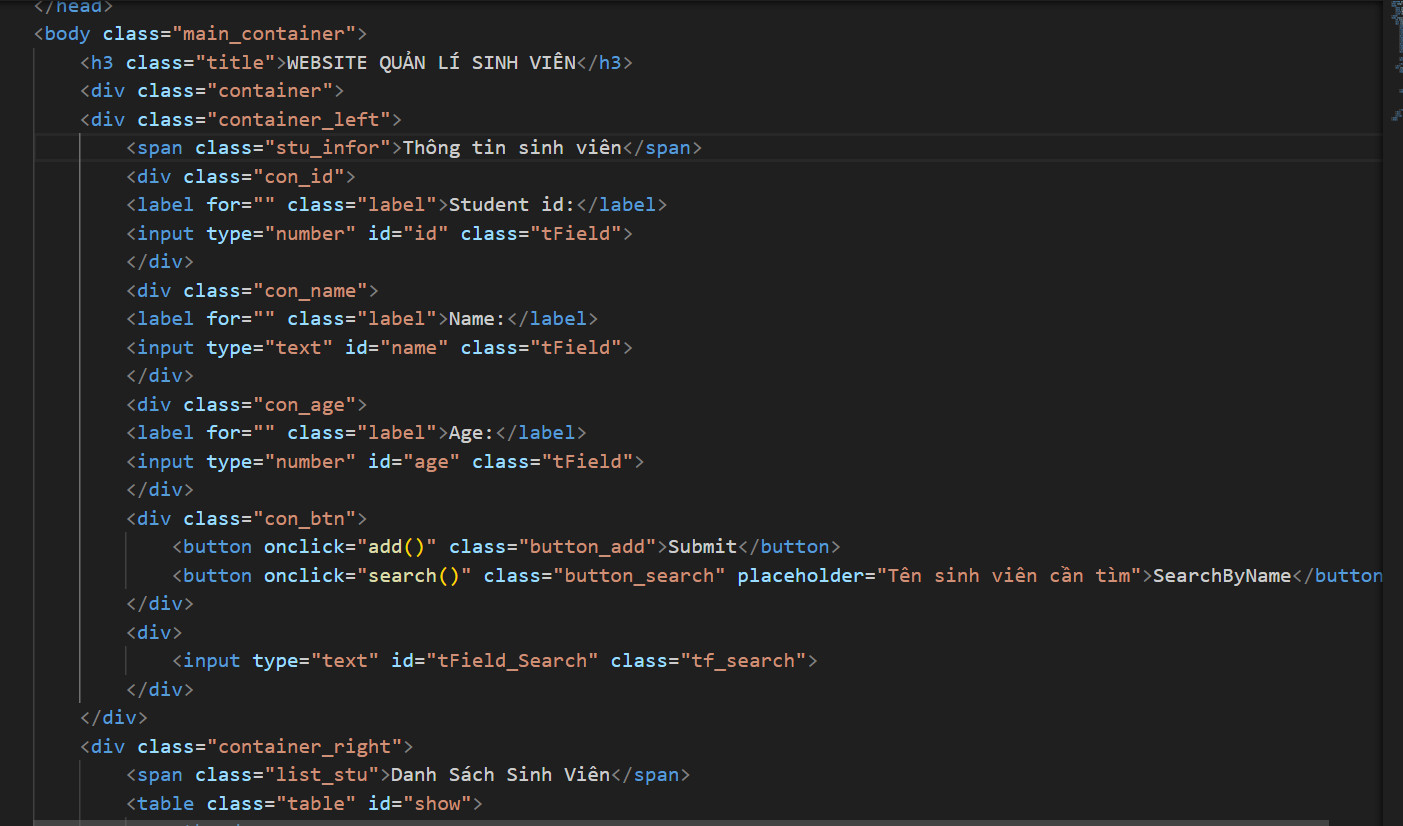Click the 'Name:' label text
Screen dimensions: 1403x826
click(x=477, y=319)
